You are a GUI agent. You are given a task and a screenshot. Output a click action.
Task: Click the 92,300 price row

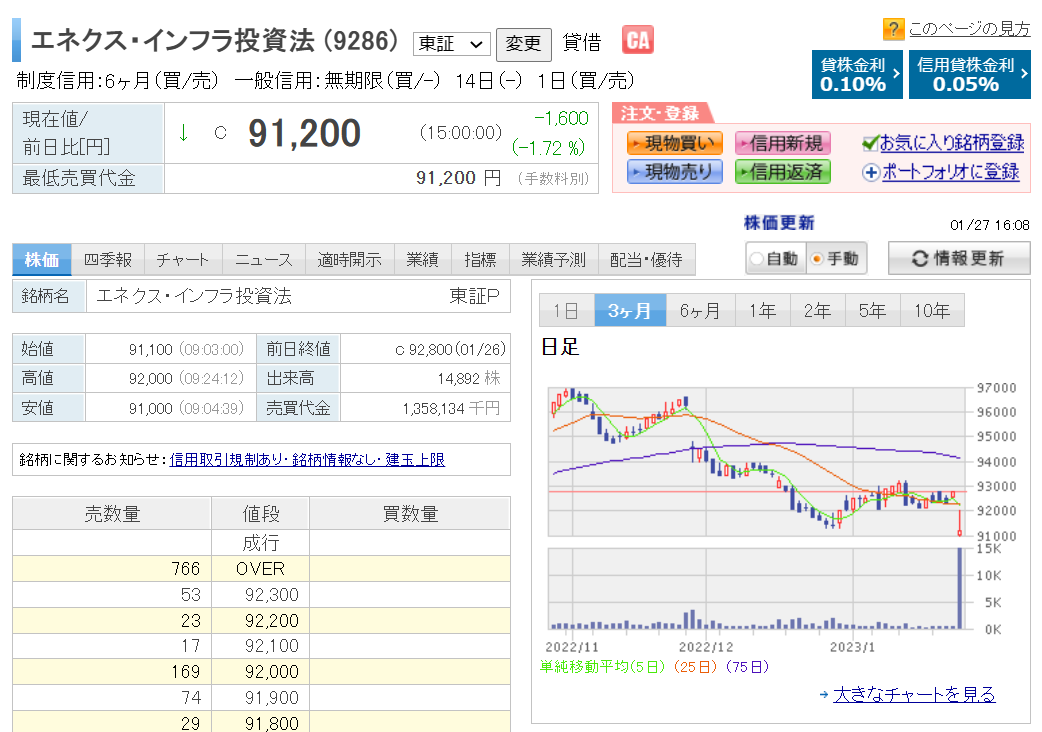tap(261, 595)
